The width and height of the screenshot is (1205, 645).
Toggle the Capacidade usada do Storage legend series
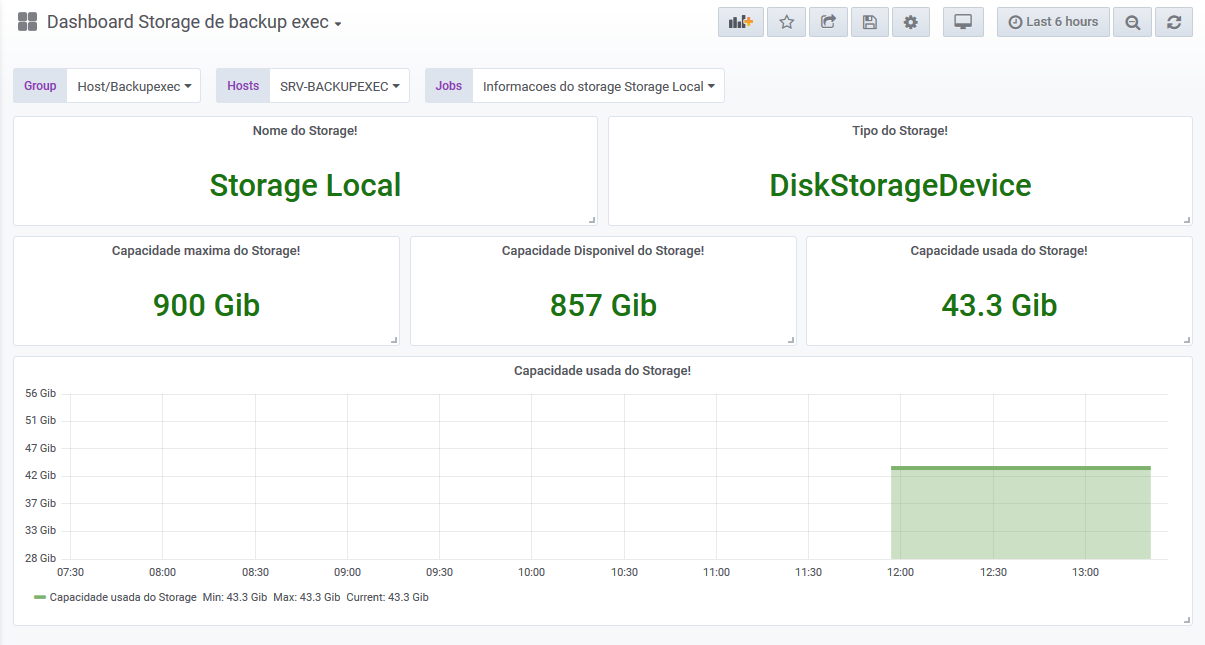[x=123, y=597]
